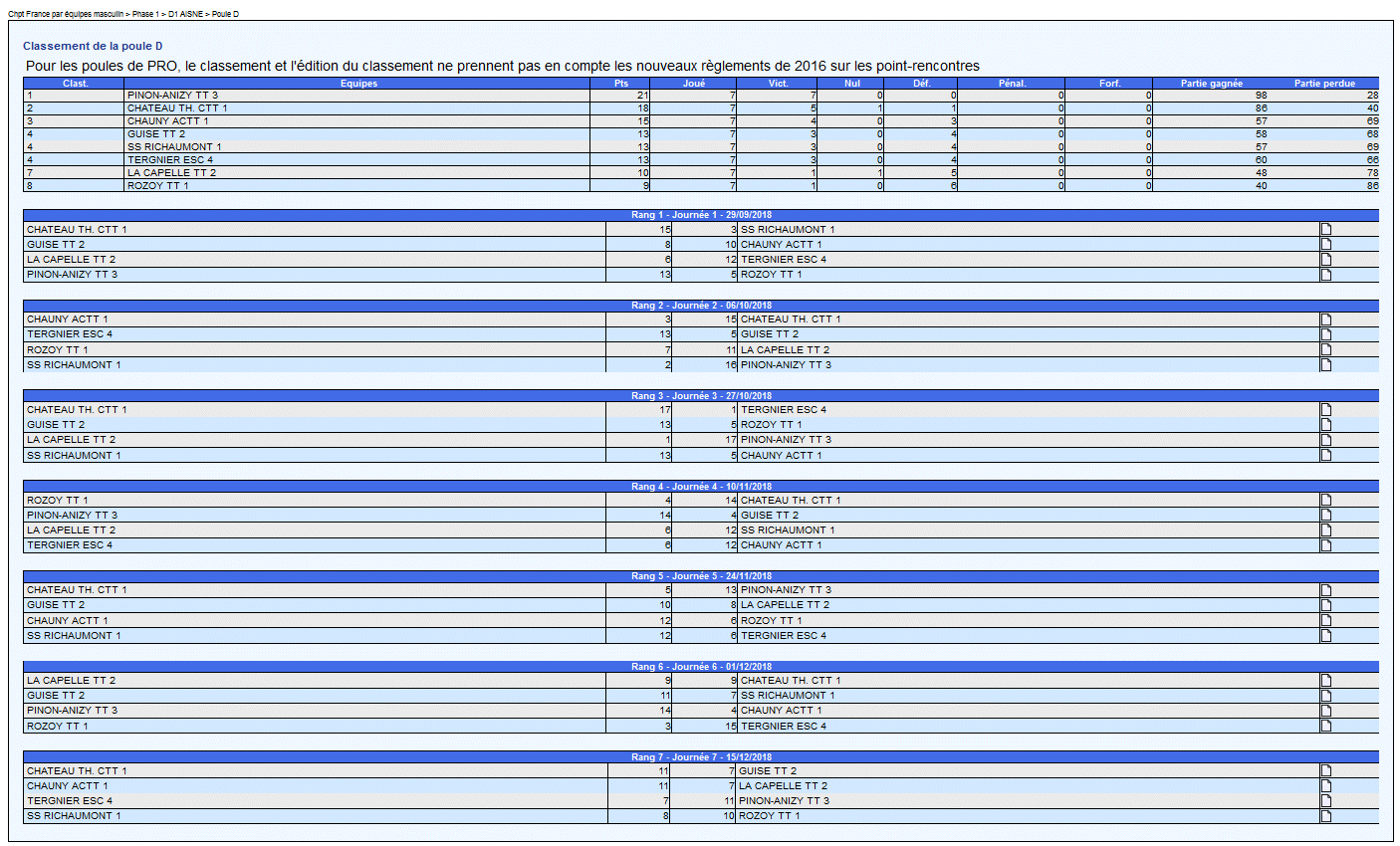Open match sheet for SS RICHAUMONT 1 vs TERGNIER ESC 4

click(1325, 635)
